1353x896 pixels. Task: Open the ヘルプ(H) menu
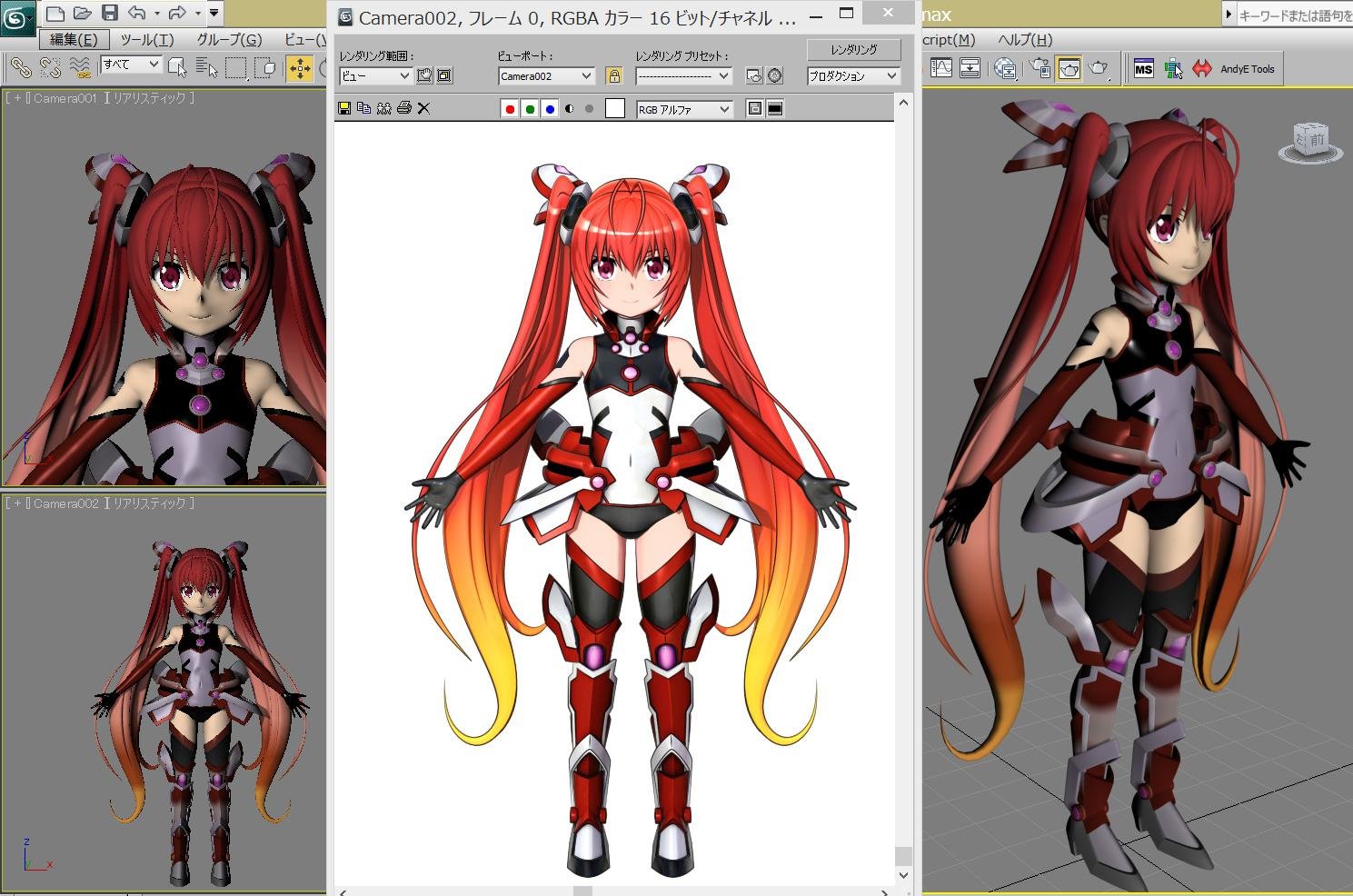(1025, 39)
